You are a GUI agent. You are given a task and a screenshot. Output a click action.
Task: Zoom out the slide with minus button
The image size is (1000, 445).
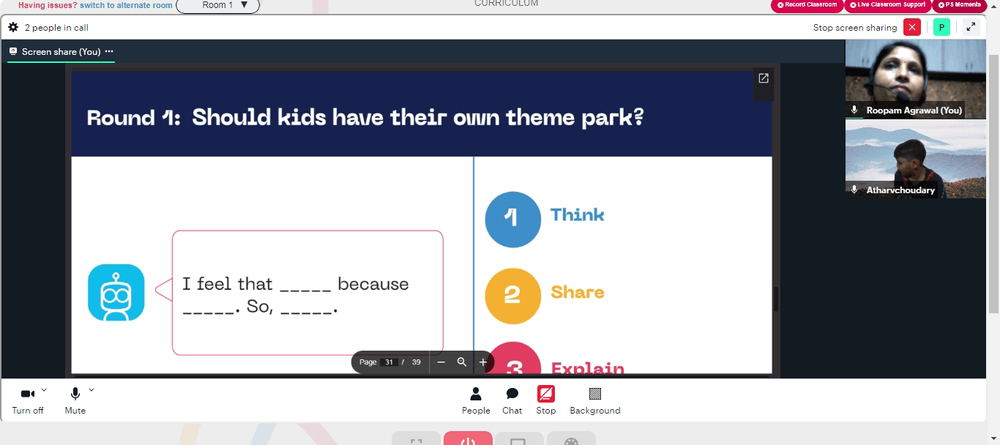click(441, 362)
